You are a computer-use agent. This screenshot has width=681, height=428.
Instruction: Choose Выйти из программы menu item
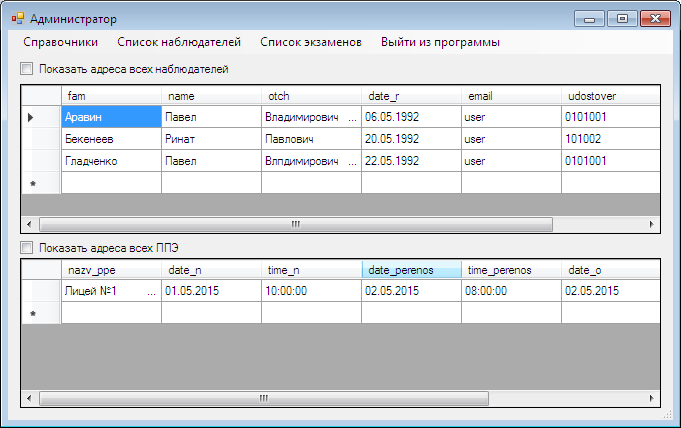440,42
